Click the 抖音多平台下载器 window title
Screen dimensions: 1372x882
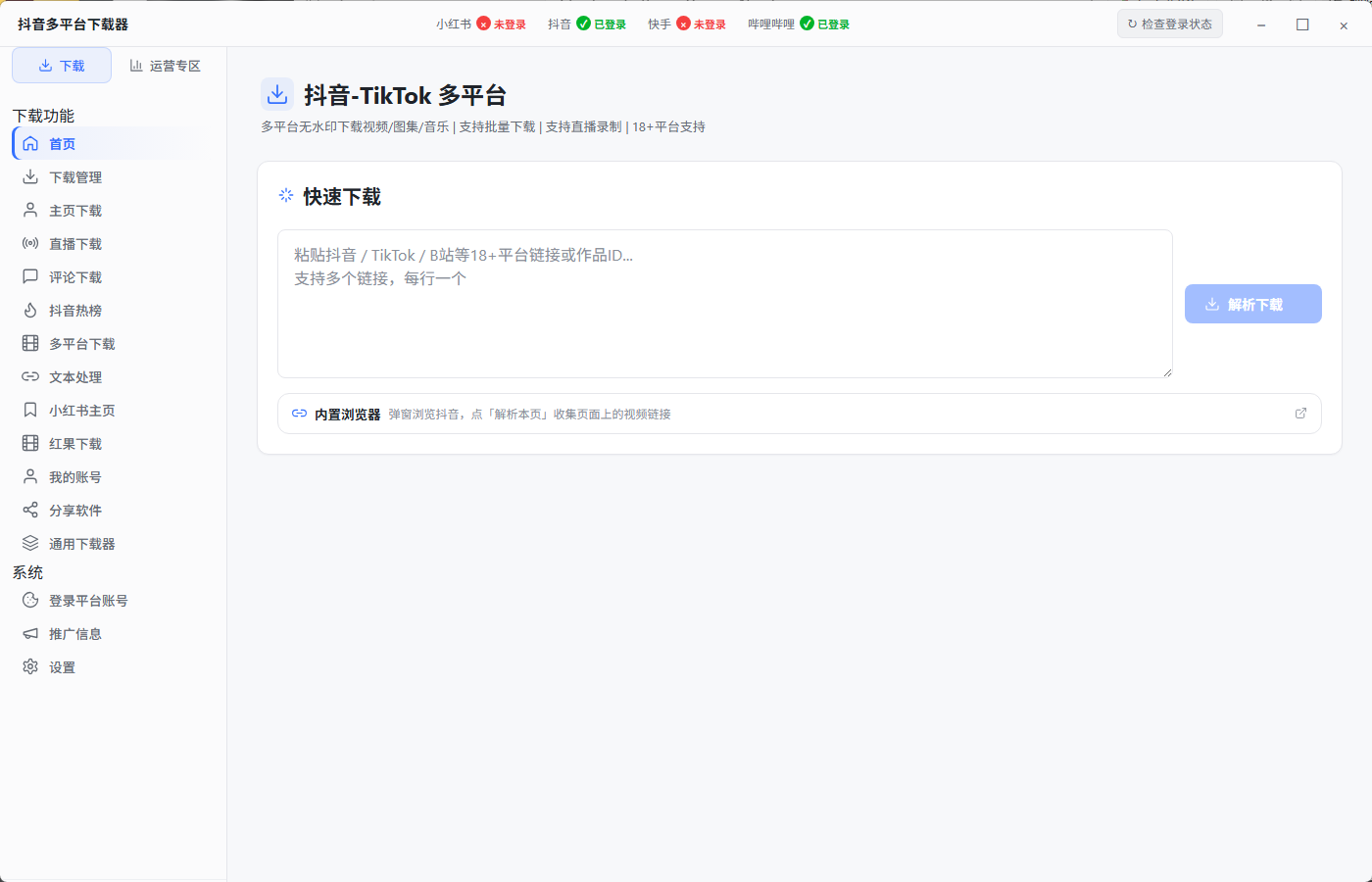pyautogui.click(x=73, y=24)
